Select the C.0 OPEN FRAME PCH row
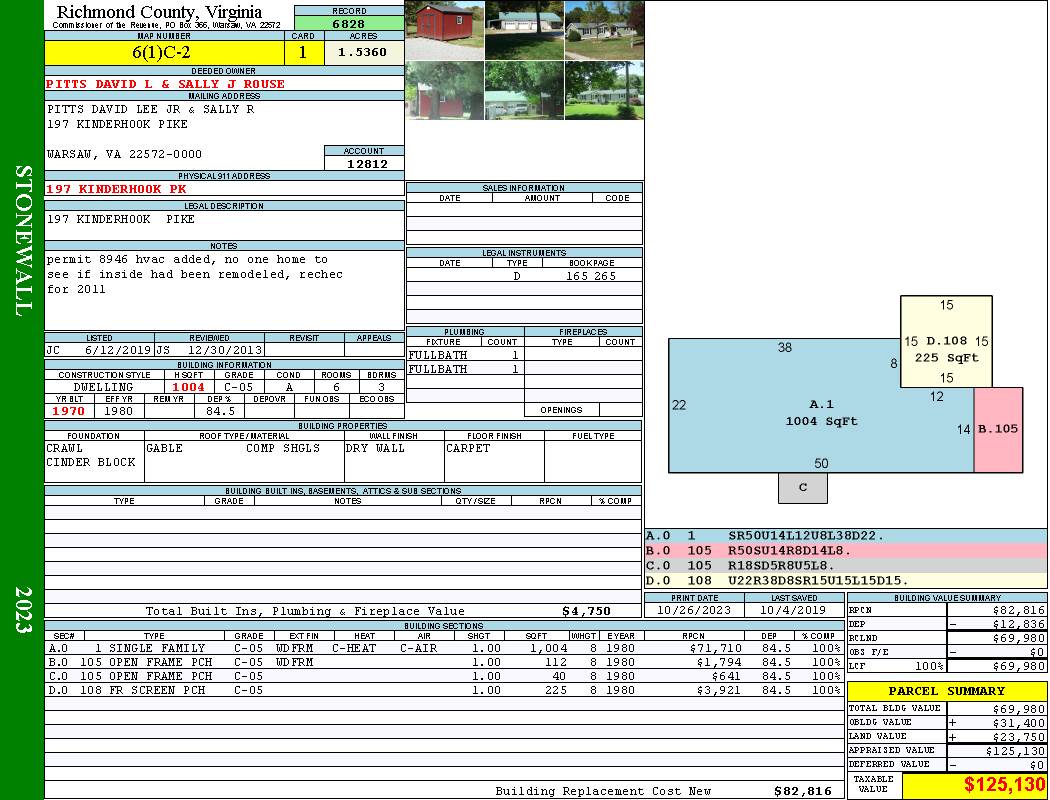 444,676
